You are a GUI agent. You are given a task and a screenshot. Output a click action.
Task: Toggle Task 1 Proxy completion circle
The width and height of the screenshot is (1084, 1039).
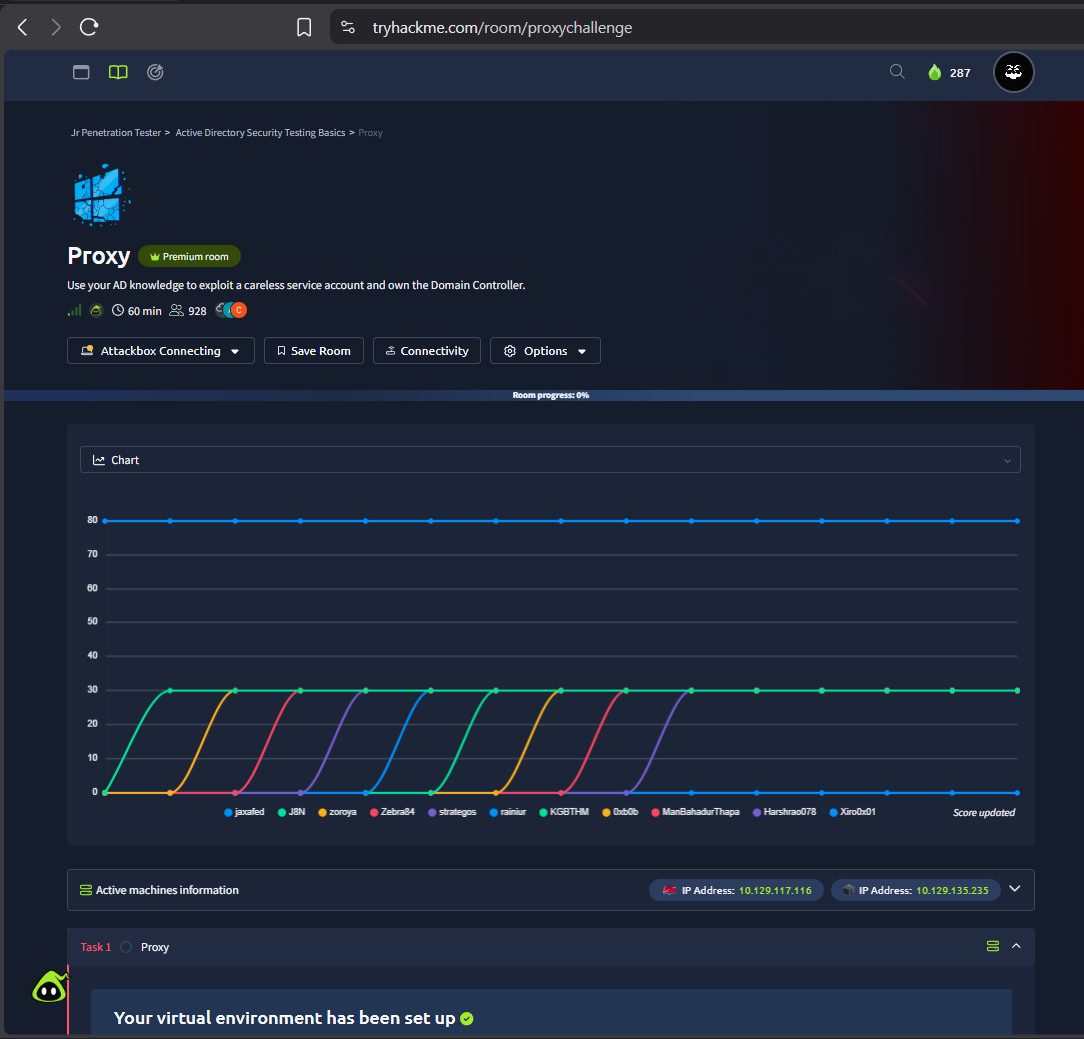(126, 947)
